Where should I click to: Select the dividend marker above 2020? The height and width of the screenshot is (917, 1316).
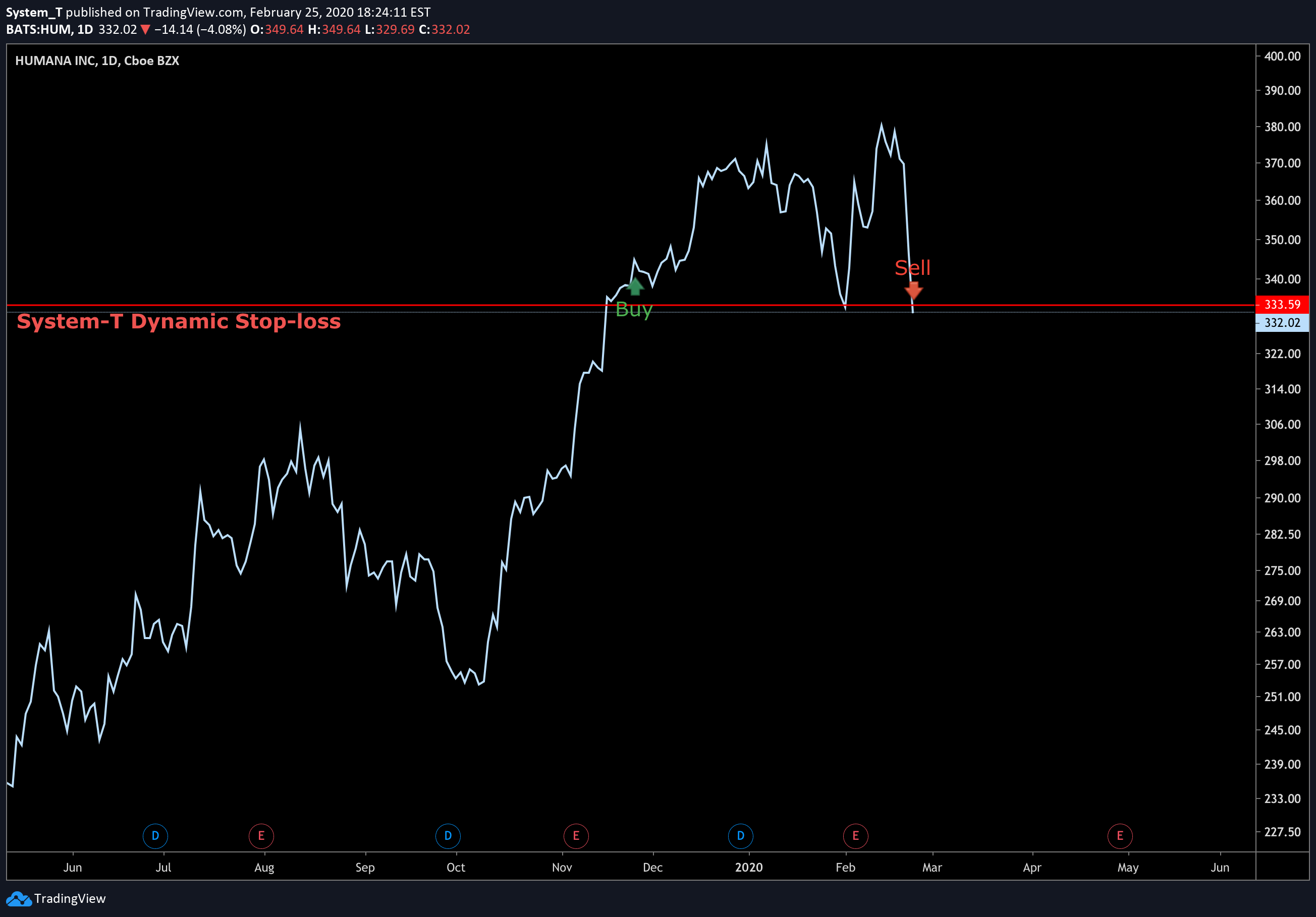click(741, 836)
